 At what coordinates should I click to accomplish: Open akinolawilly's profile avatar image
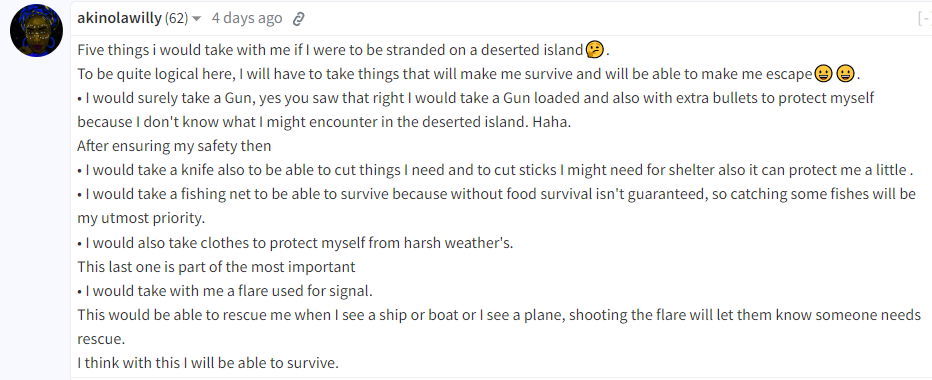(36, 31)
